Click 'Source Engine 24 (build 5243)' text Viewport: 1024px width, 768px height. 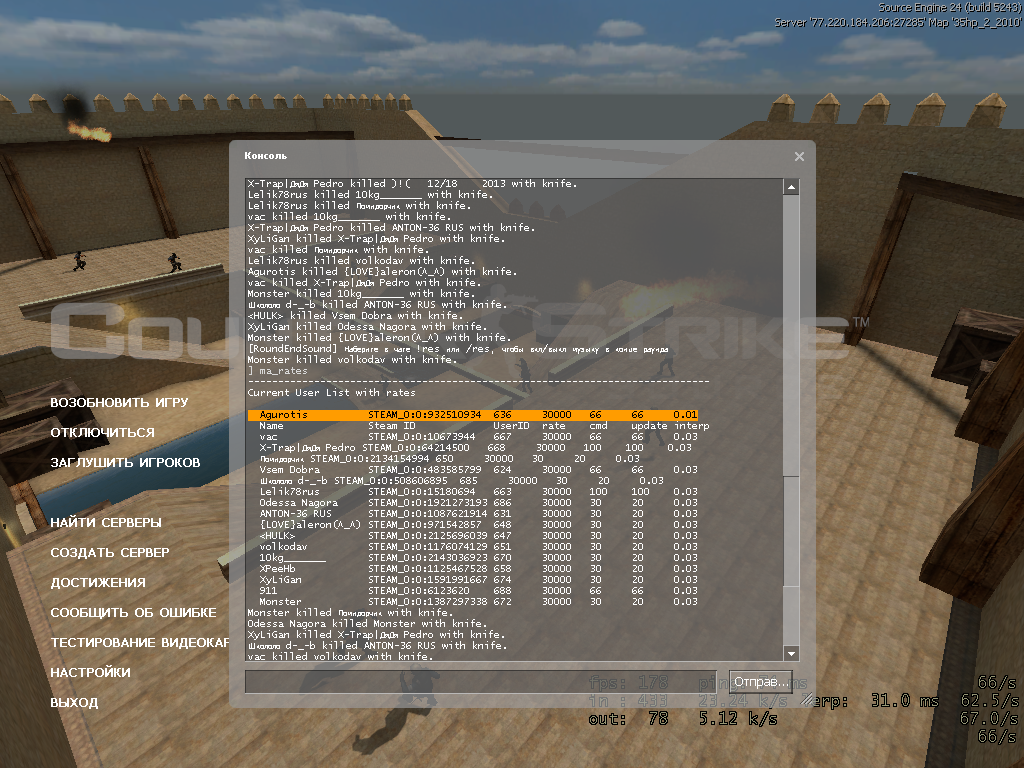(949, 8)
